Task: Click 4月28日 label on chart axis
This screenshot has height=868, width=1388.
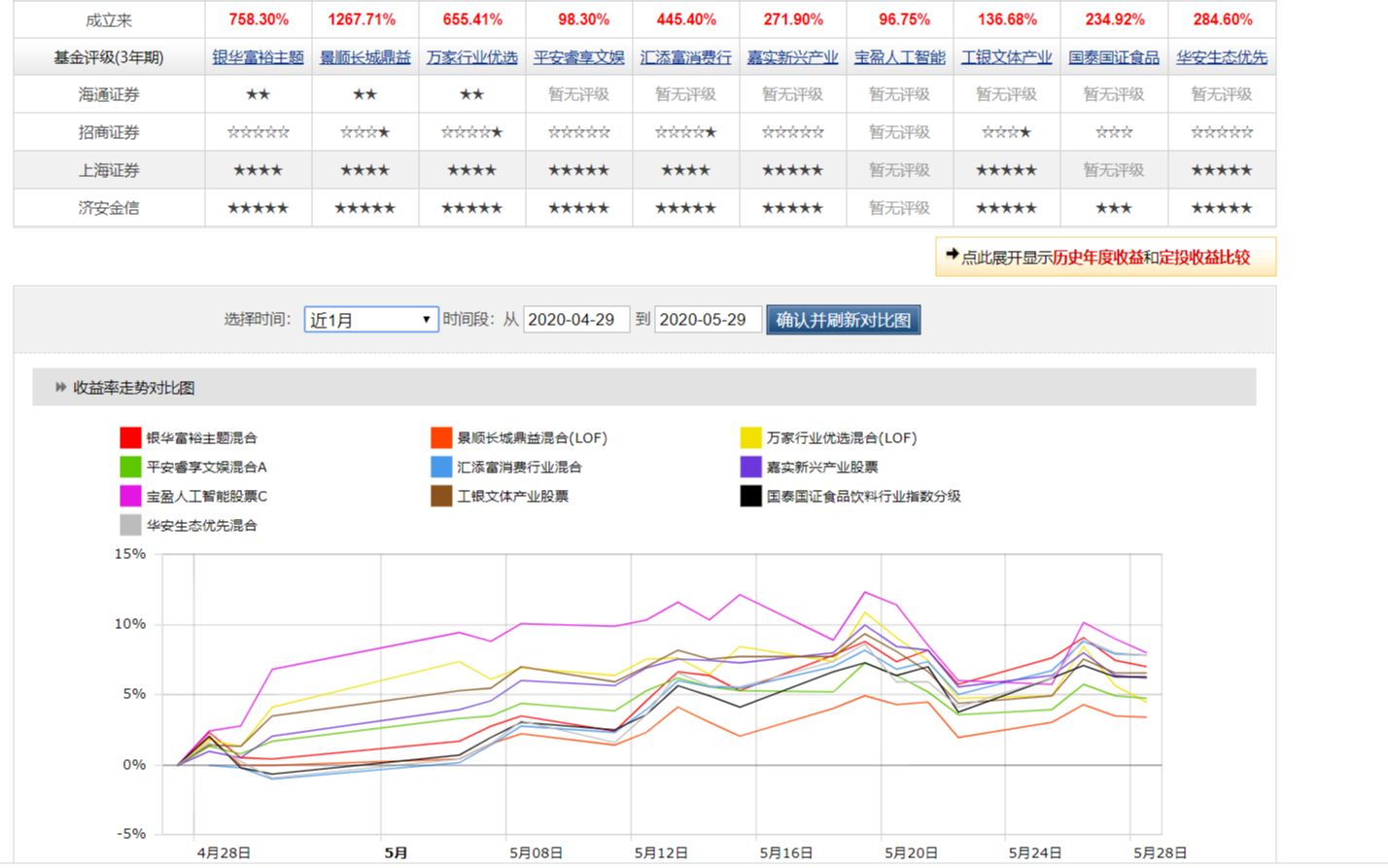Action: click(224, 852)
